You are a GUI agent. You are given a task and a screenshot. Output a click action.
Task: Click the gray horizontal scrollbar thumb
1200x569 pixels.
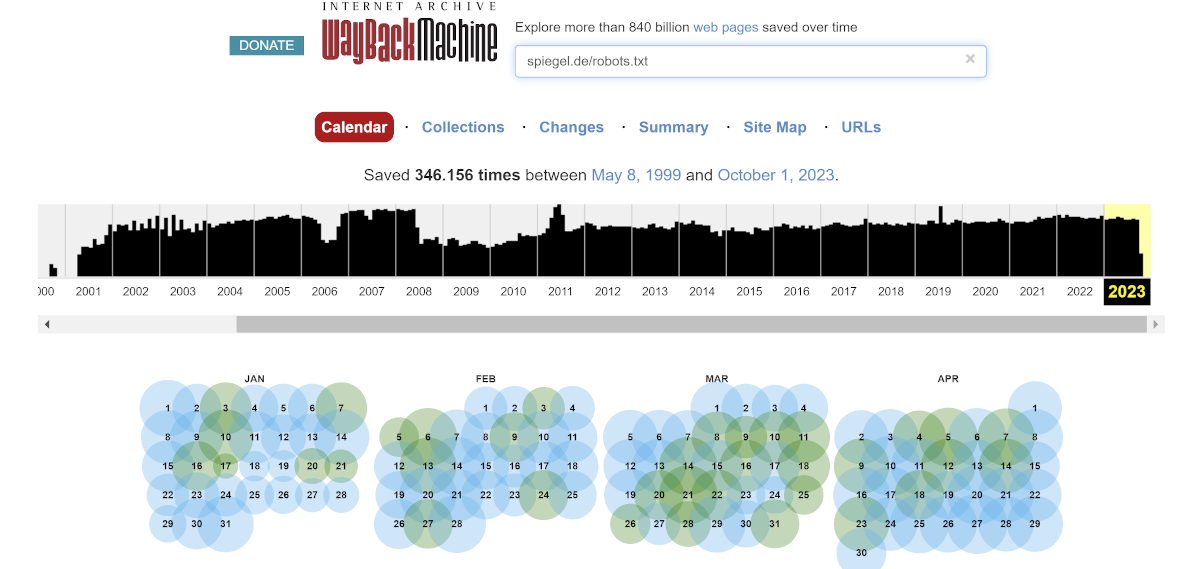[692, 324]
